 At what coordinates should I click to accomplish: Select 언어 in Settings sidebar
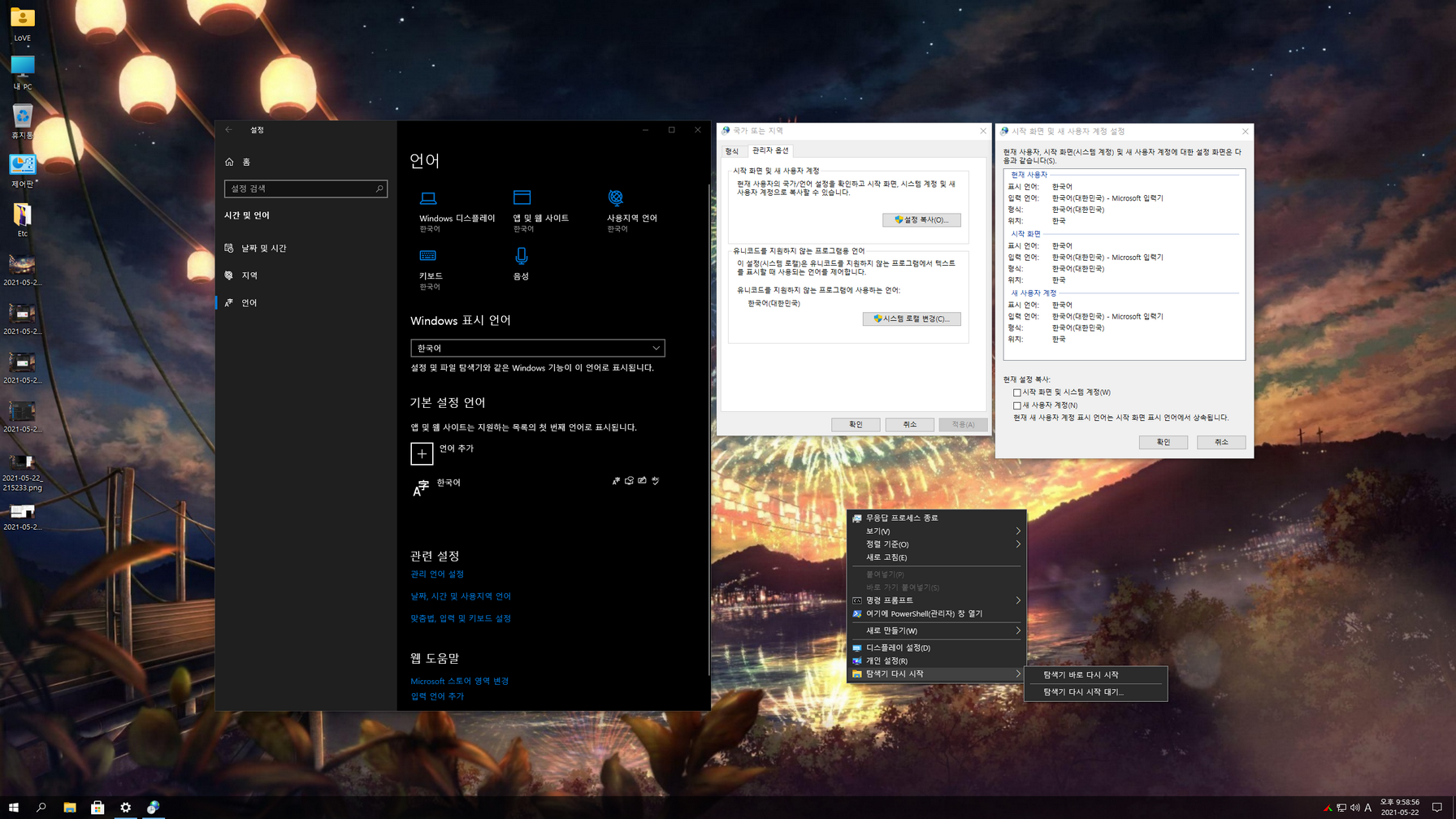[x=305, y=302]
